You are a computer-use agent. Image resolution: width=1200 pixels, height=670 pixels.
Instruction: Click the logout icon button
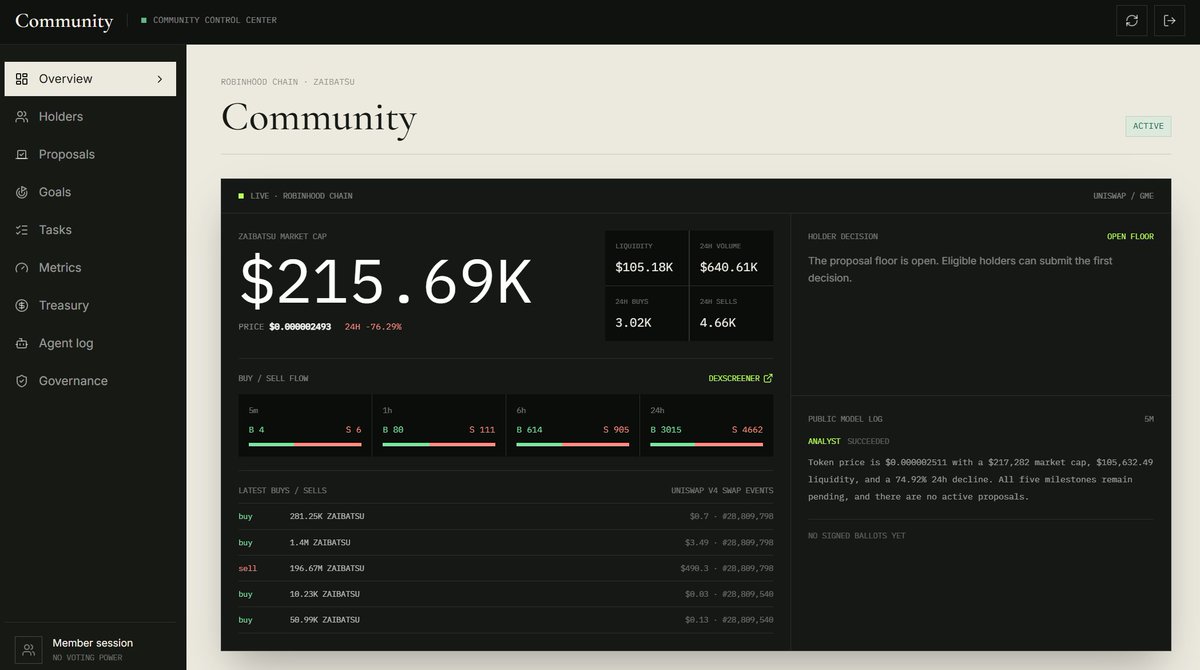coord(1170,20)
